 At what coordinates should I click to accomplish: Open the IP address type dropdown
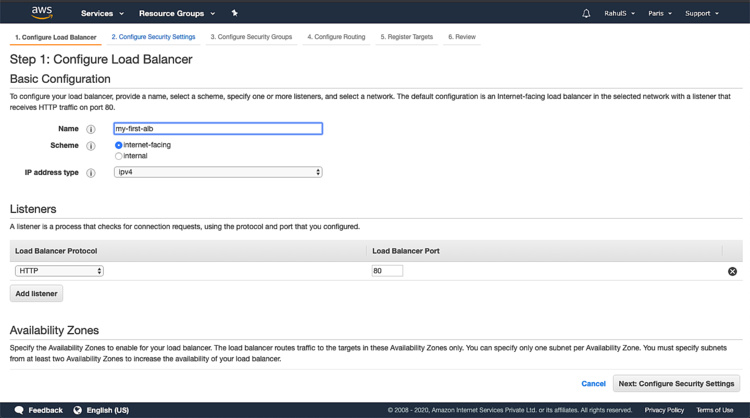pos(218,172)
